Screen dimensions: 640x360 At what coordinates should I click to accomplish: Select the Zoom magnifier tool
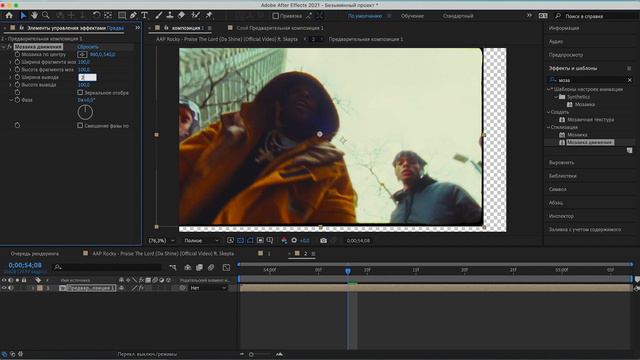[46, 16]
